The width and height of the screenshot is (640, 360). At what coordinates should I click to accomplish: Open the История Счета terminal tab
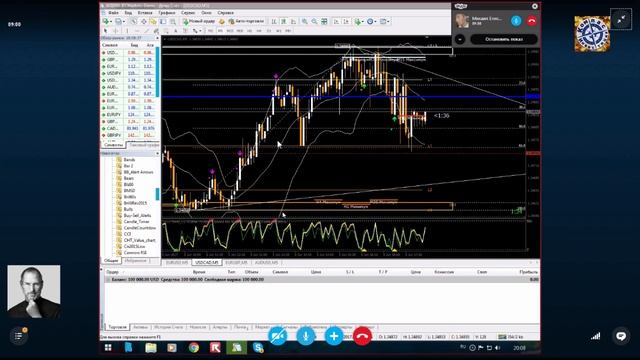point(169,327)
